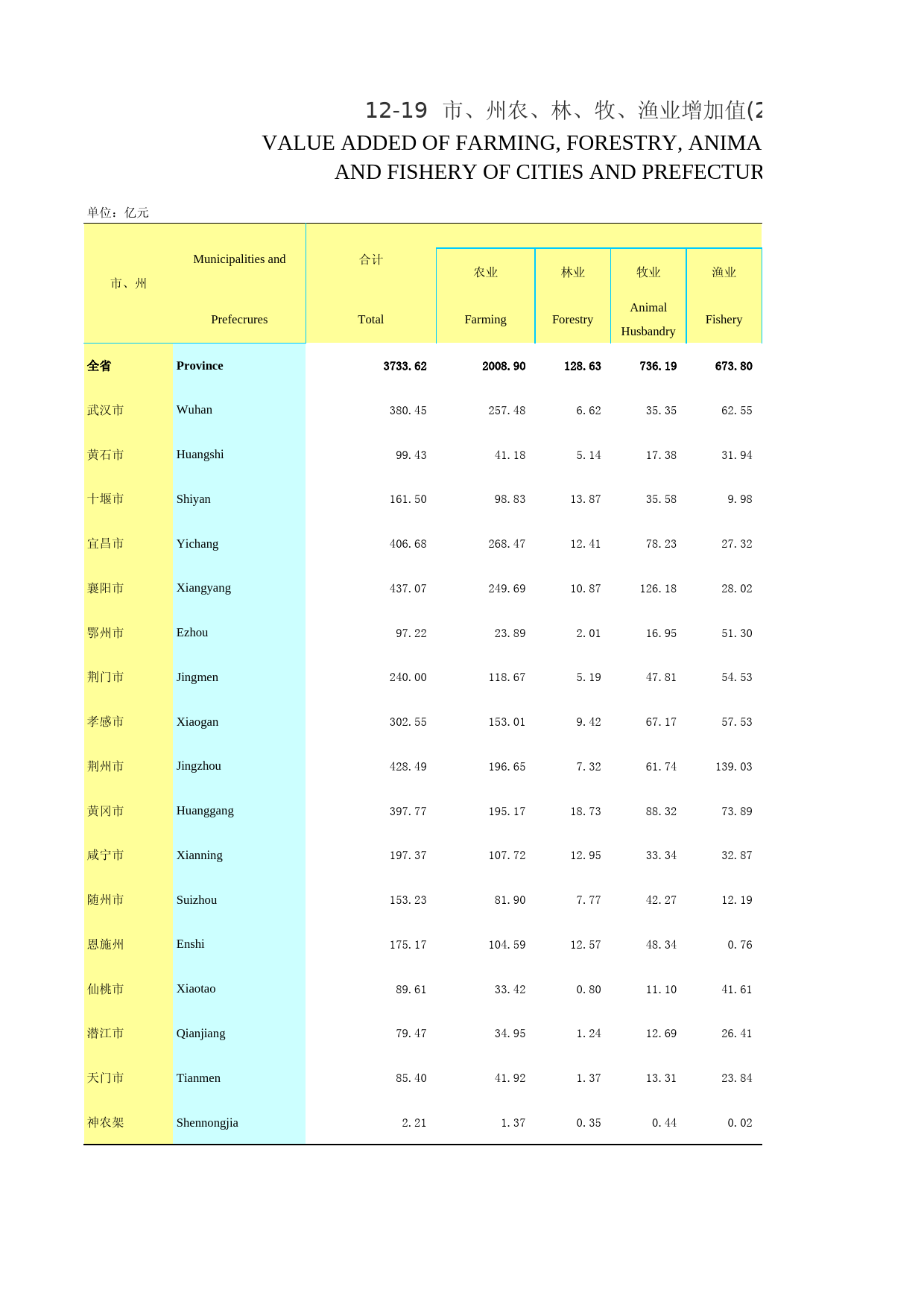924x1307 pixels.
Task: Click Xiangyang animal husbandry value 126.18
Action: (658, 589)
